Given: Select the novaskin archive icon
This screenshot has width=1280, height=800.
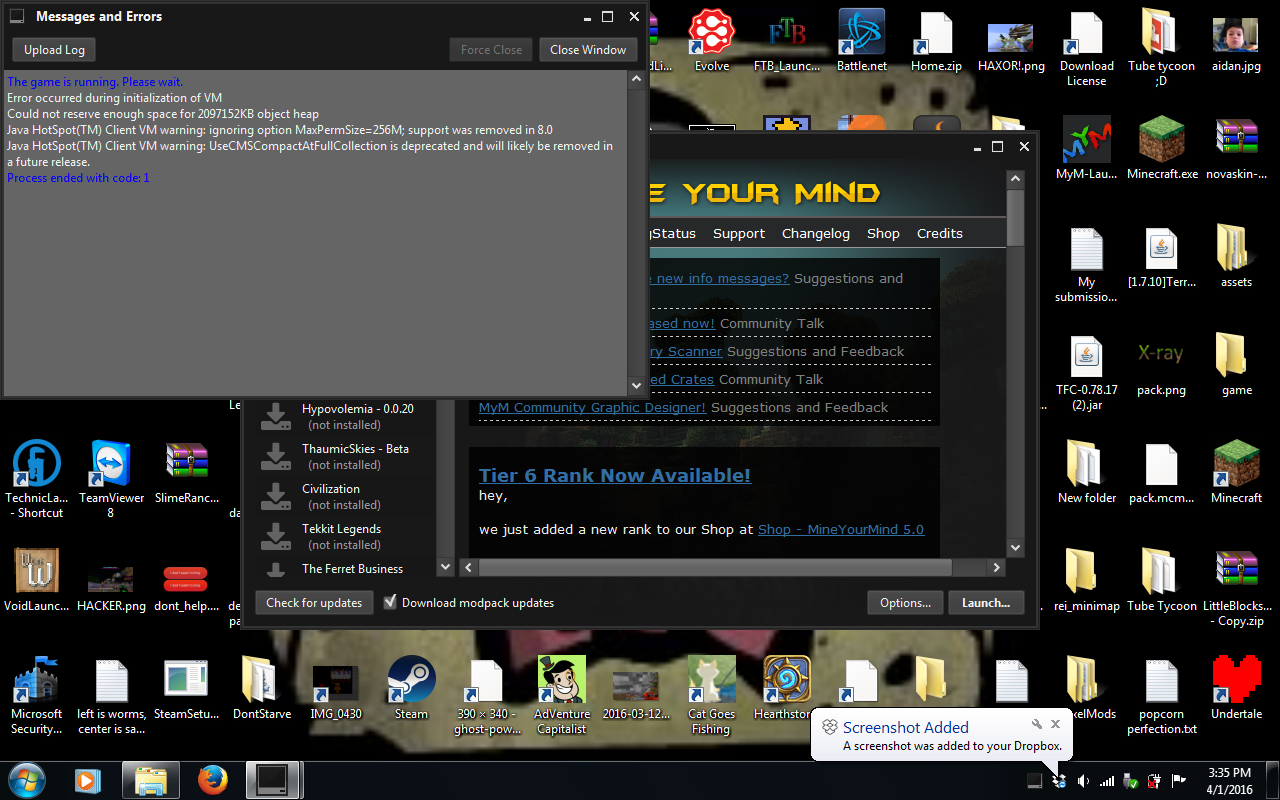Looking at the screenshot, I should click(x=1236, y=148).
